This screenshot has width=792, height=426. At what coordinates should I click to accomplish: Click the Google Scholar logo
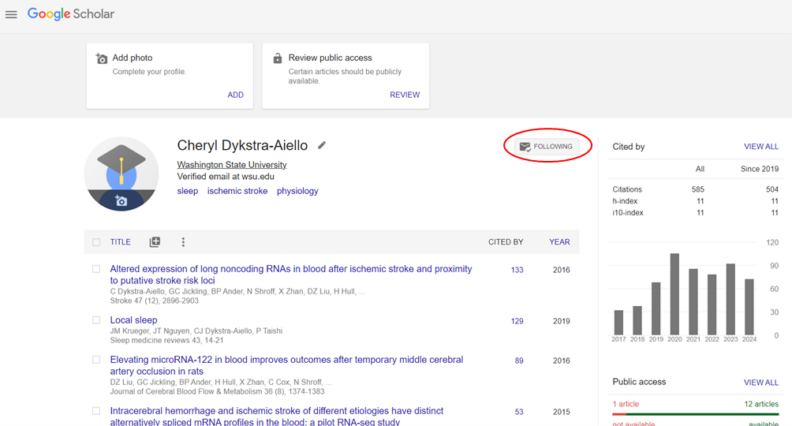71,14
